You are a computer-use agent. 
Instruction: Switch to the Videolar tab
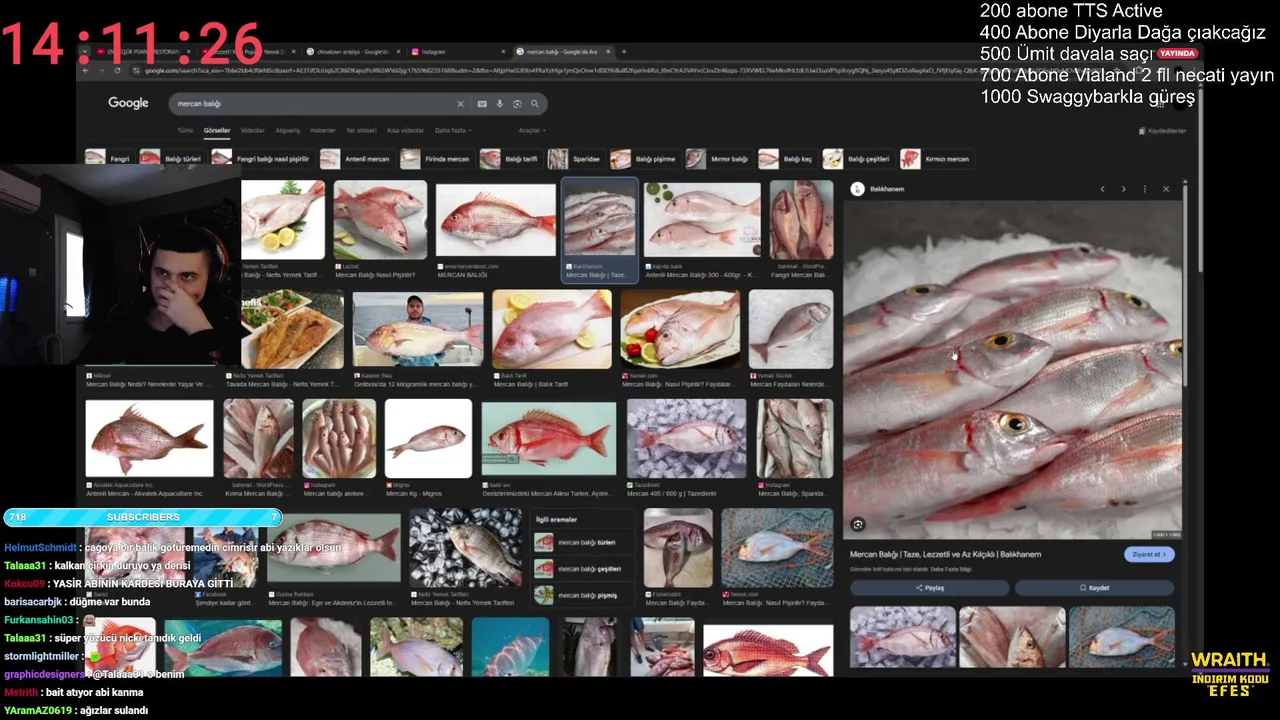[253, 131]
